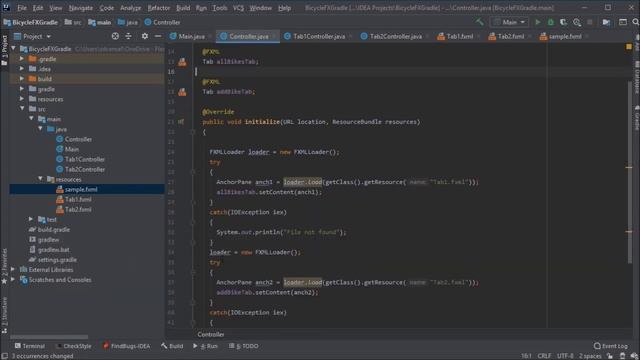Collapse all in the Project panel

click(x=129, y=36)
